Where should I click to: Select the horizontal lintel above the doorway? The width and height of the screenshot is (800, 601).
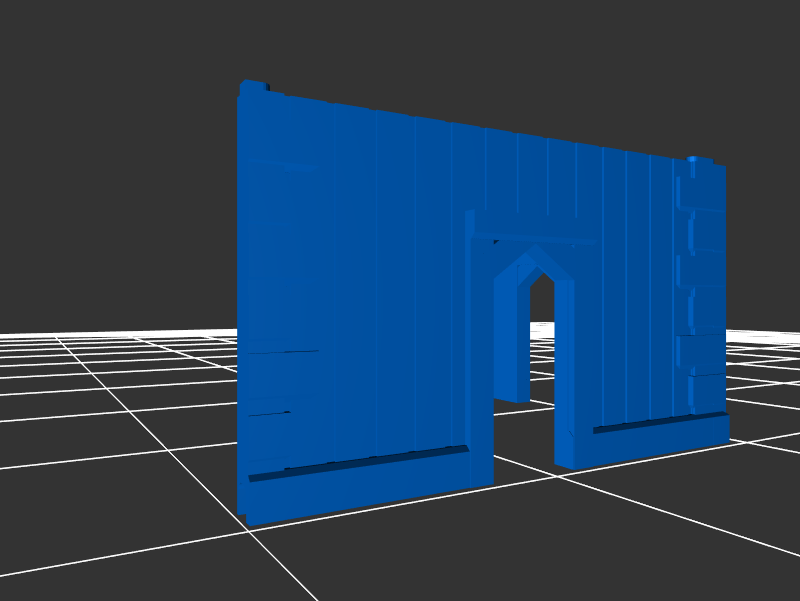[535, 231]
